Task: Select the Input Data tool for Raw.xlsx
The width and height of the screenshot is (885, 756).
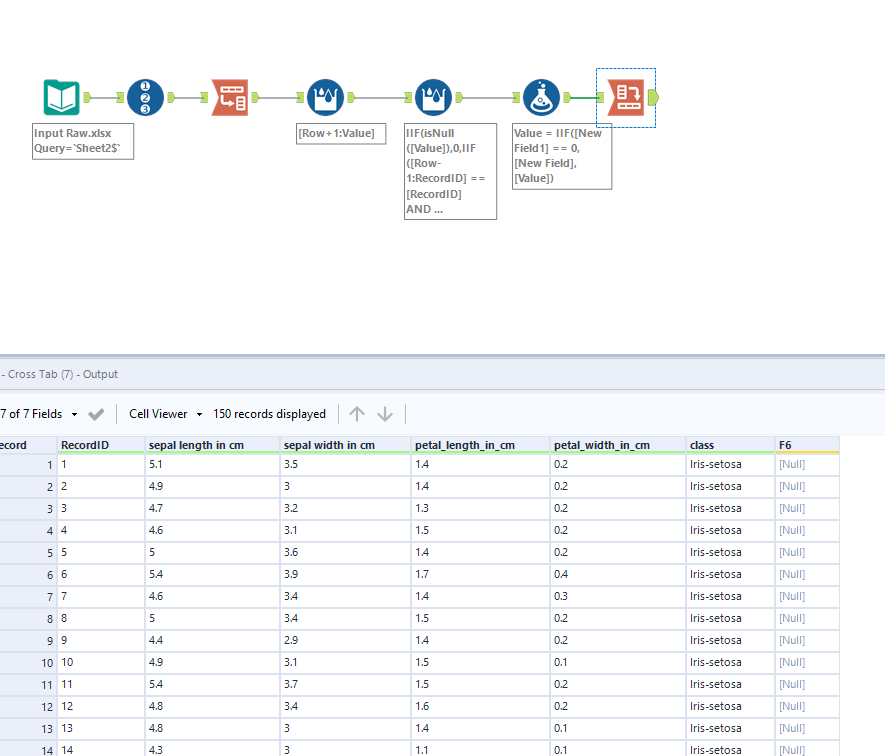Action: click(x=61, y=97)
